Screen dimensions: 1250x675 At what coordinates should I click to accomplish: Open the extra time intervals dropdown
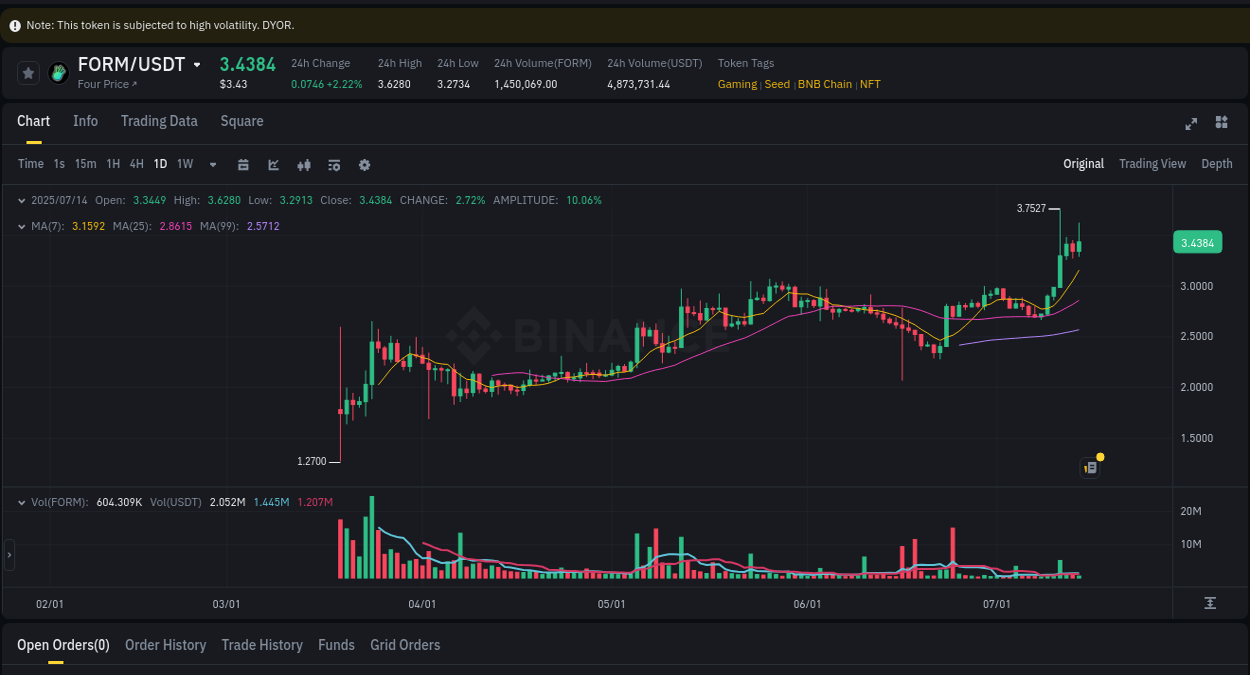(212, 164)
